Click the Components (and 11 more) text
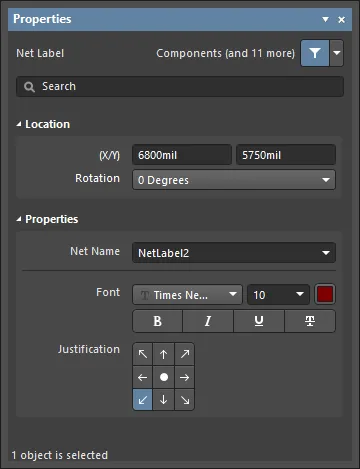This screenshot has width=360, height=469. pyautogui.click(x=226, y=53)
